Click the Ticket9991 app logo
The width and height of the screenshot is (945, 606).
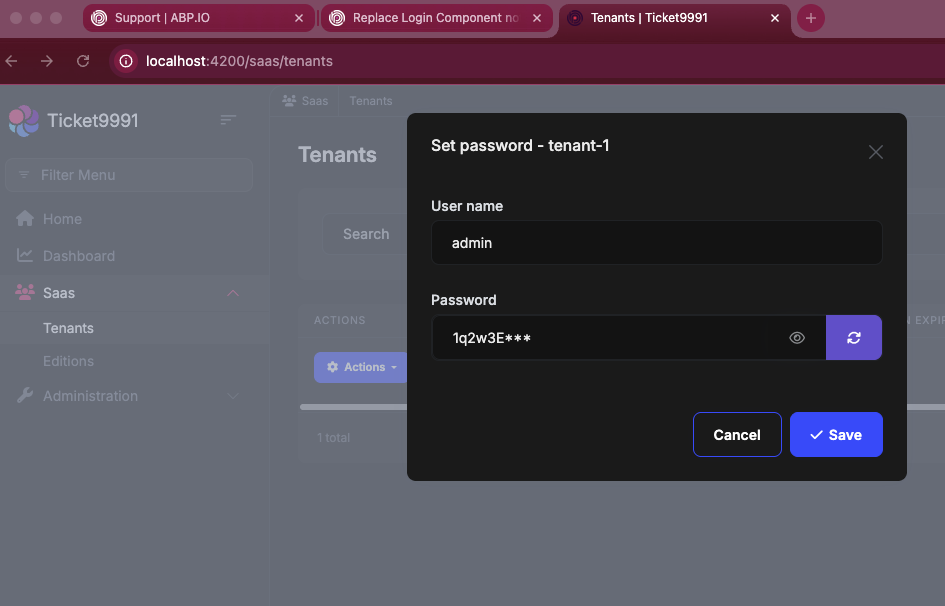pyautogui.click(x=24, y=121)
